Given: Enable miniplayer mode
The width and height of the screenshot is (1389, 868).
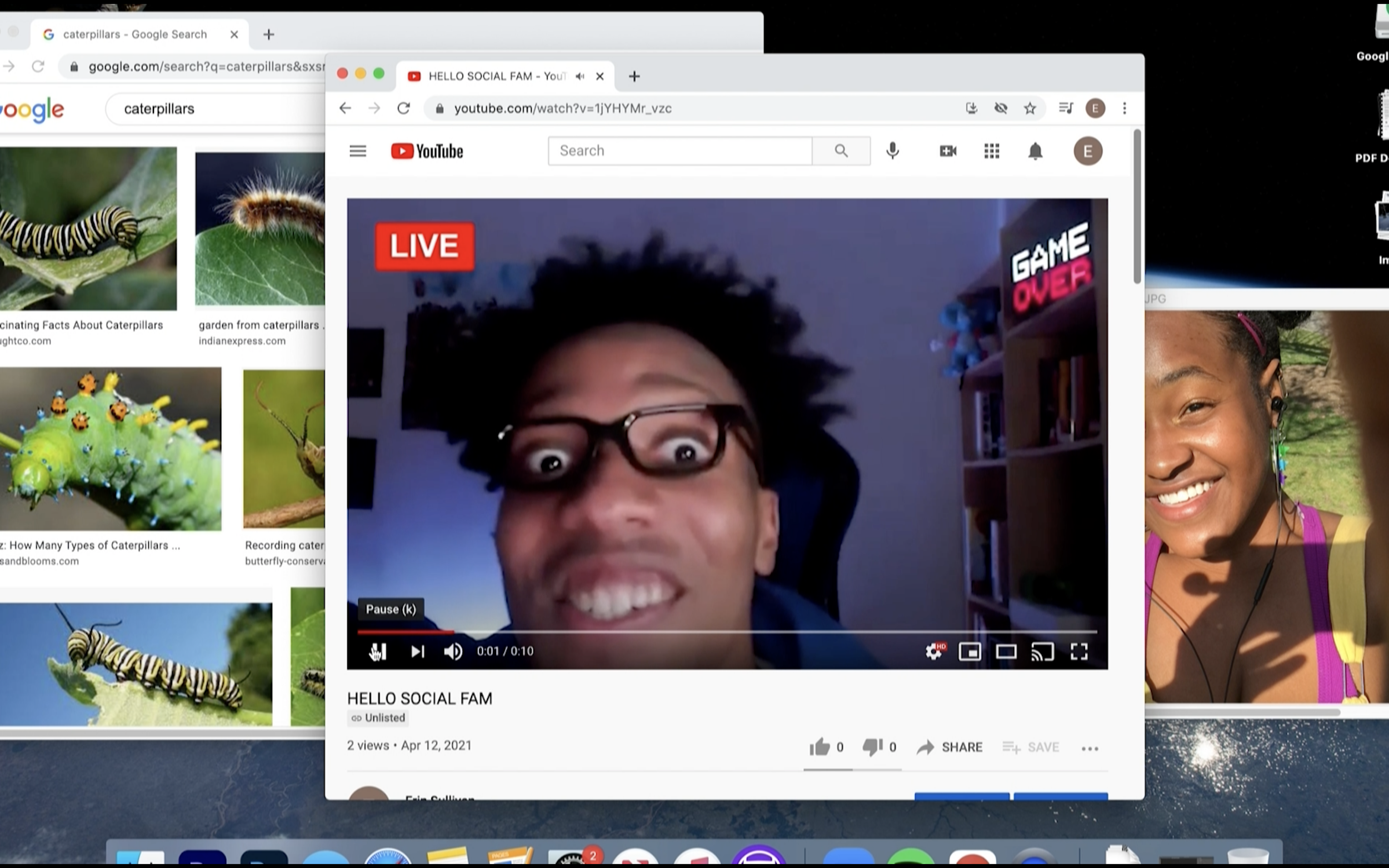Looking at the screenshot, I should pyautogui.click(x=970, y=651).
